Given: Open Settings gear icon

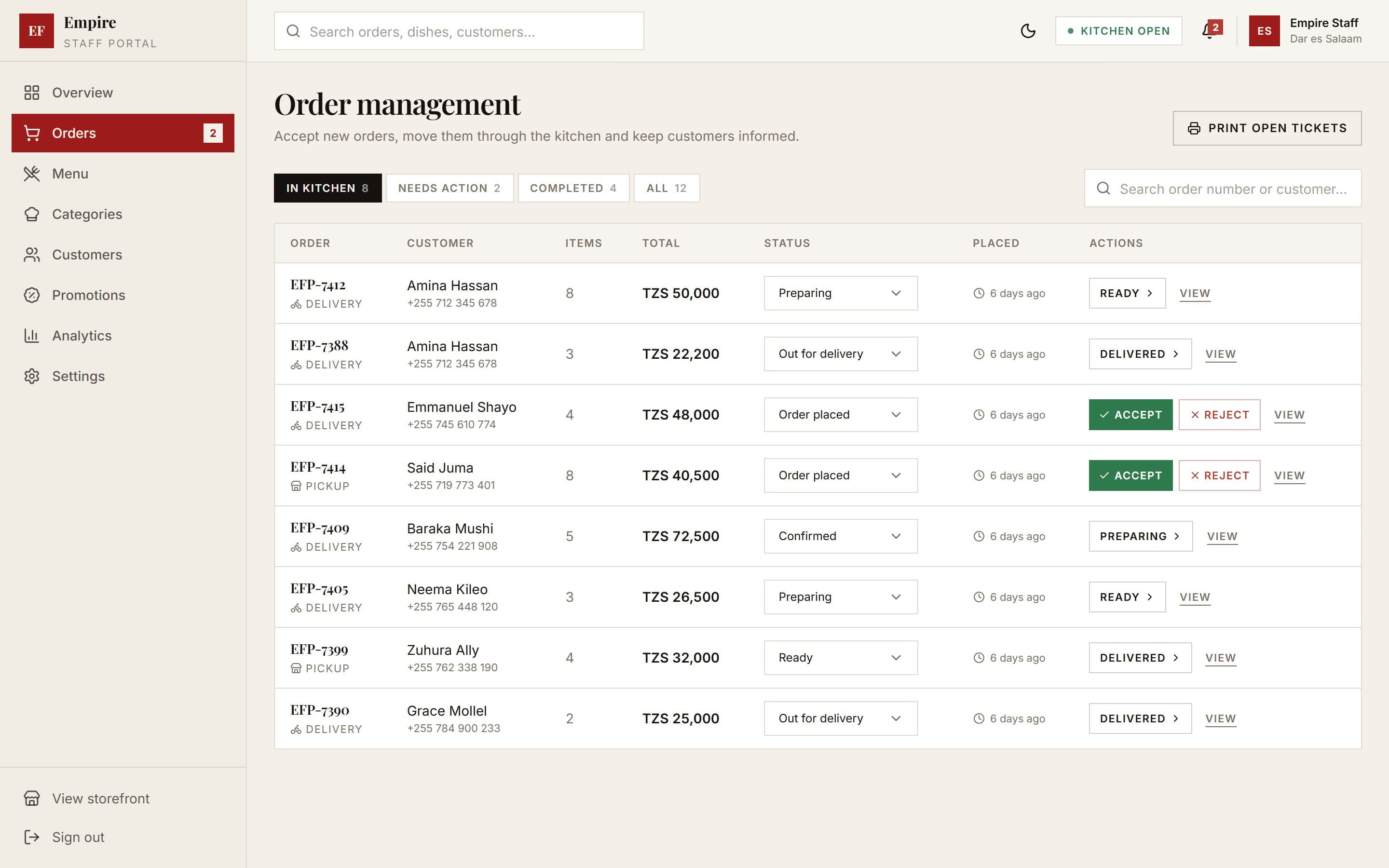Looking at the screenshot, I should (x=31, y=376).
